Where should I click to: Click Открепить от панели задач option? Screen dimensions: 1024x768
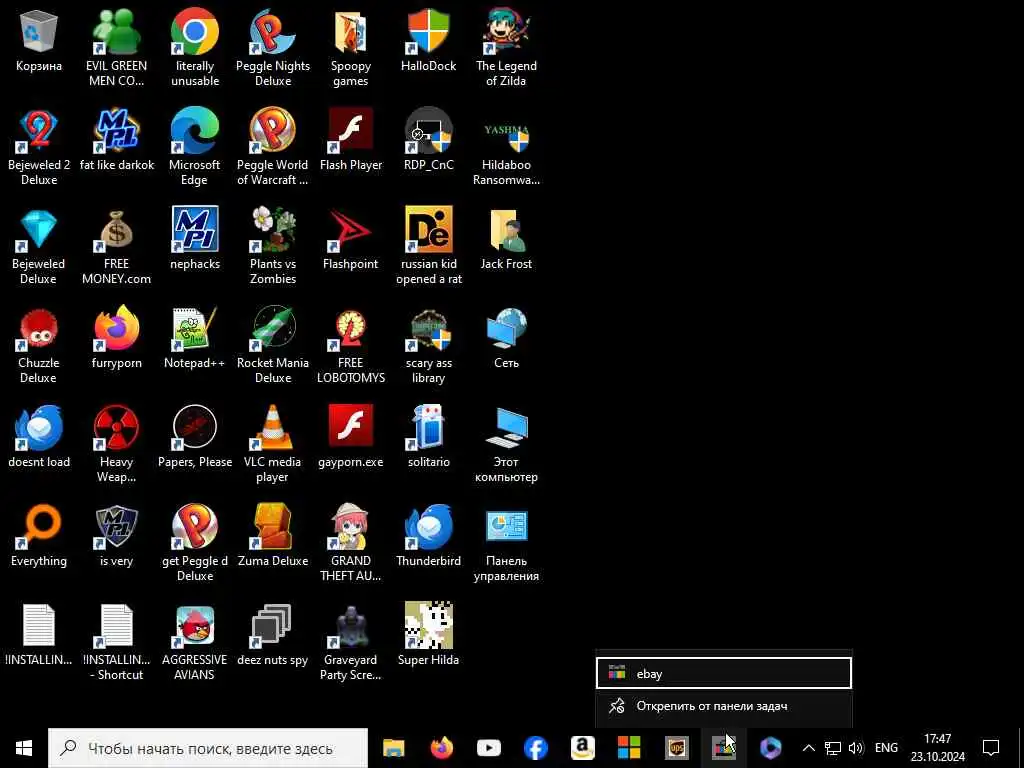724,706
